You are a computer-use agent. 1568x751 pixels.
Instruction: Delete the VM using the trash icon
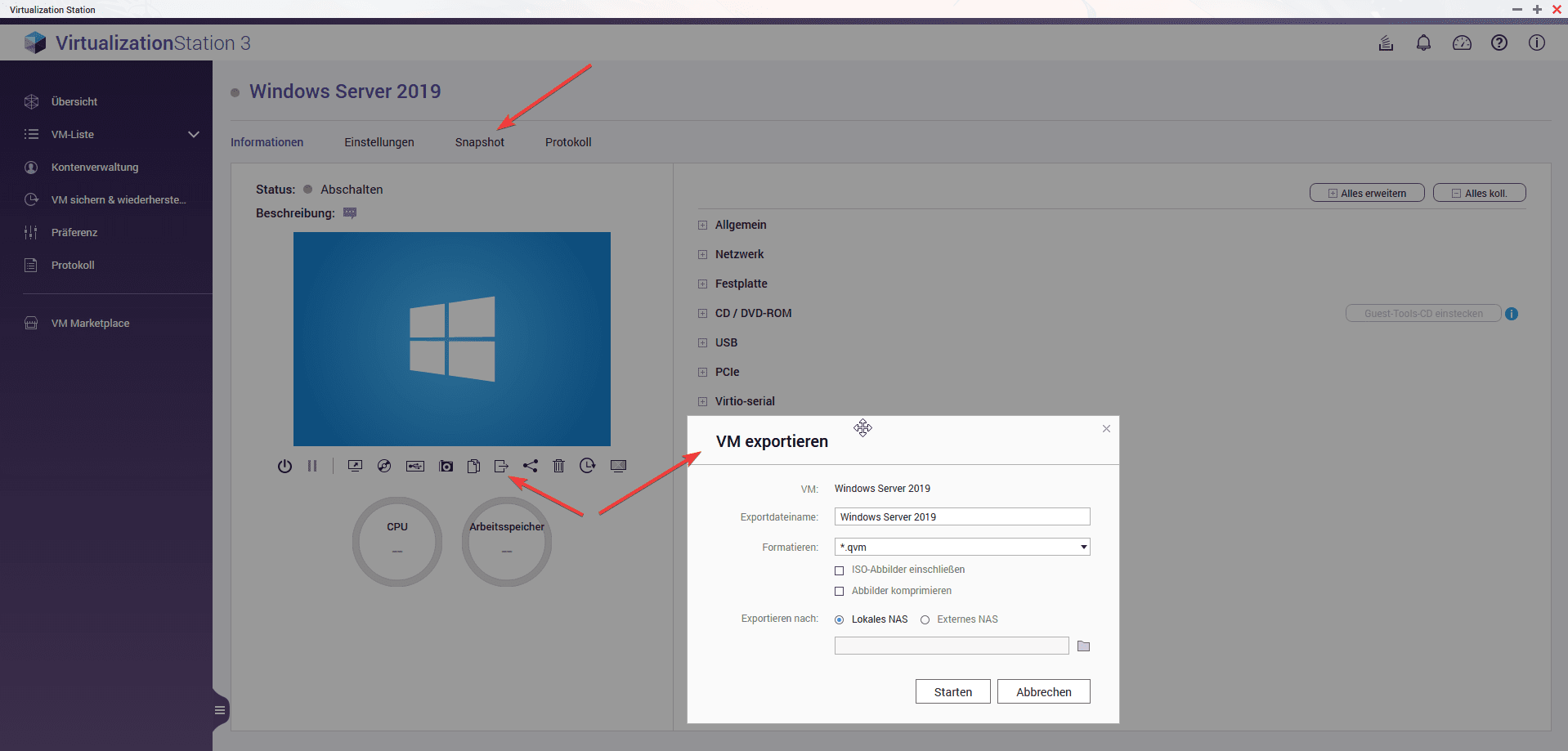pyautogui.click(x=558, y=466)
